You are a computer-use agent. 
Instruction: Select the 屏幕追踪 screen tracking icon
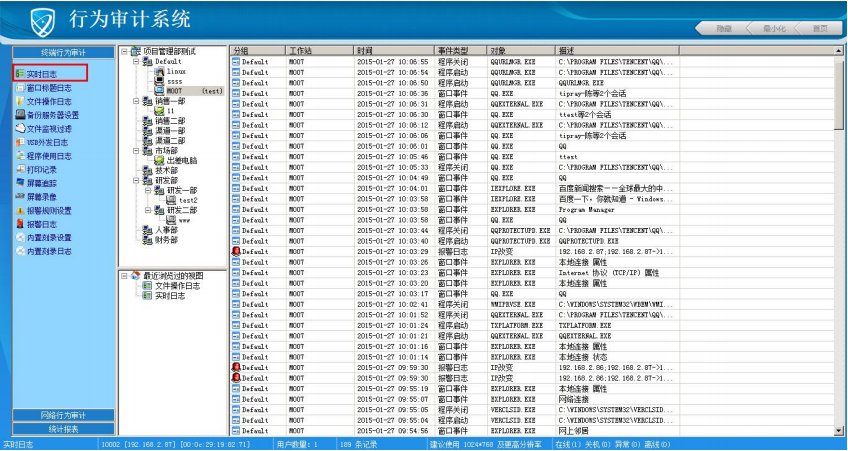(x=20, y=183)
